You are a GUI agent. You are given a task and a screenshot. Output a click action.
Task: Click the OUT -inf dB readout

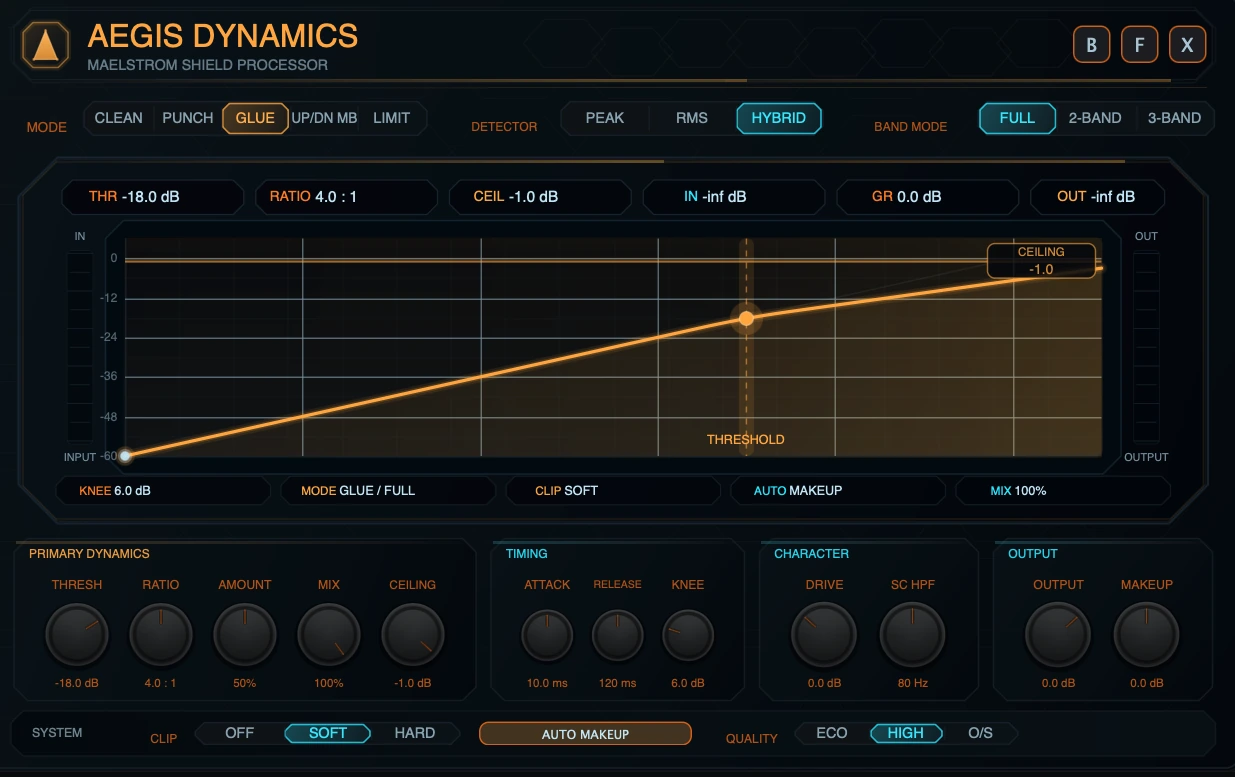coord(1097,197)
